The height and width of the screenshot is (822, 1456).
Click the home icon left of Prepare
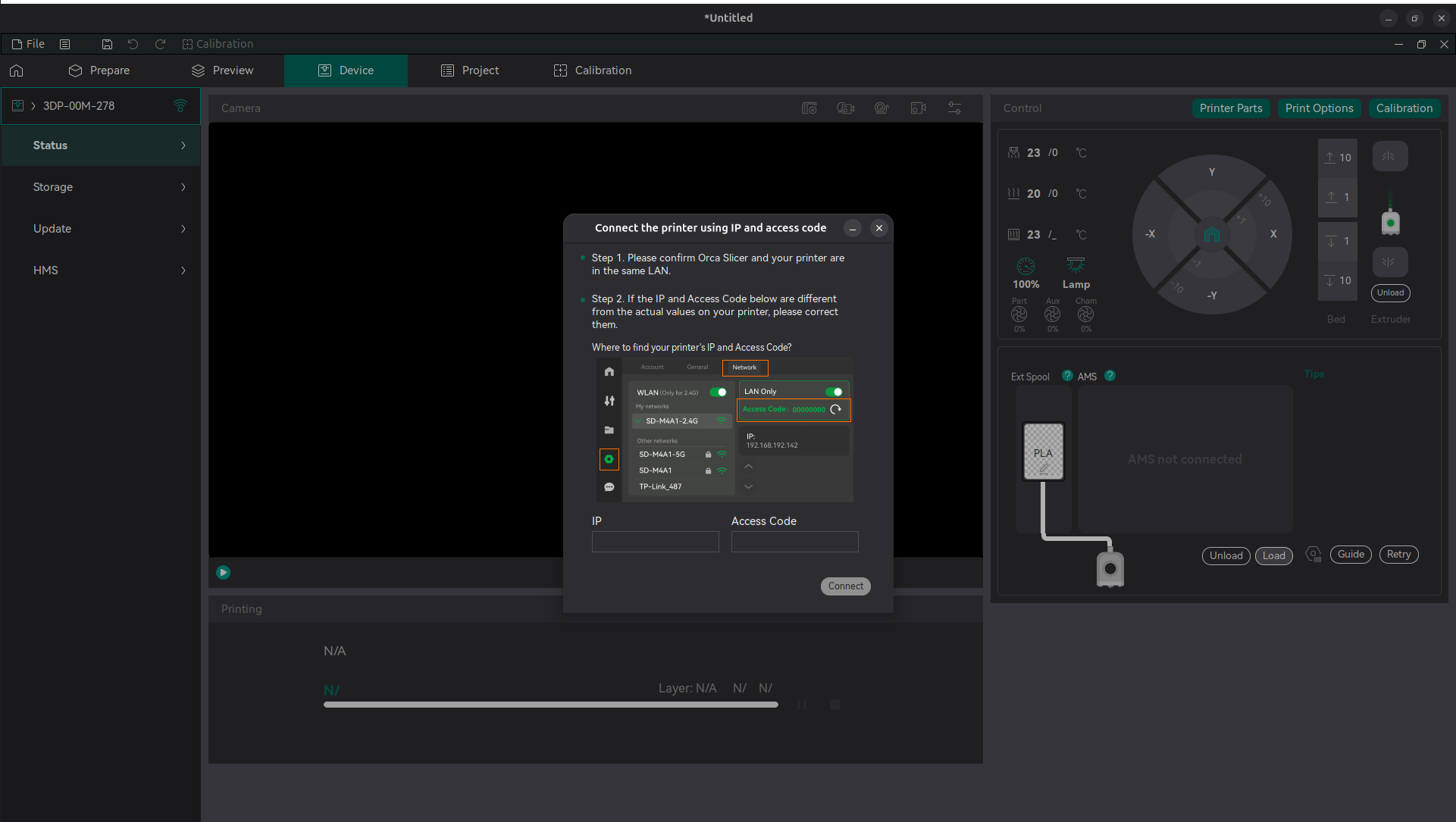click(x=17, y=70)
